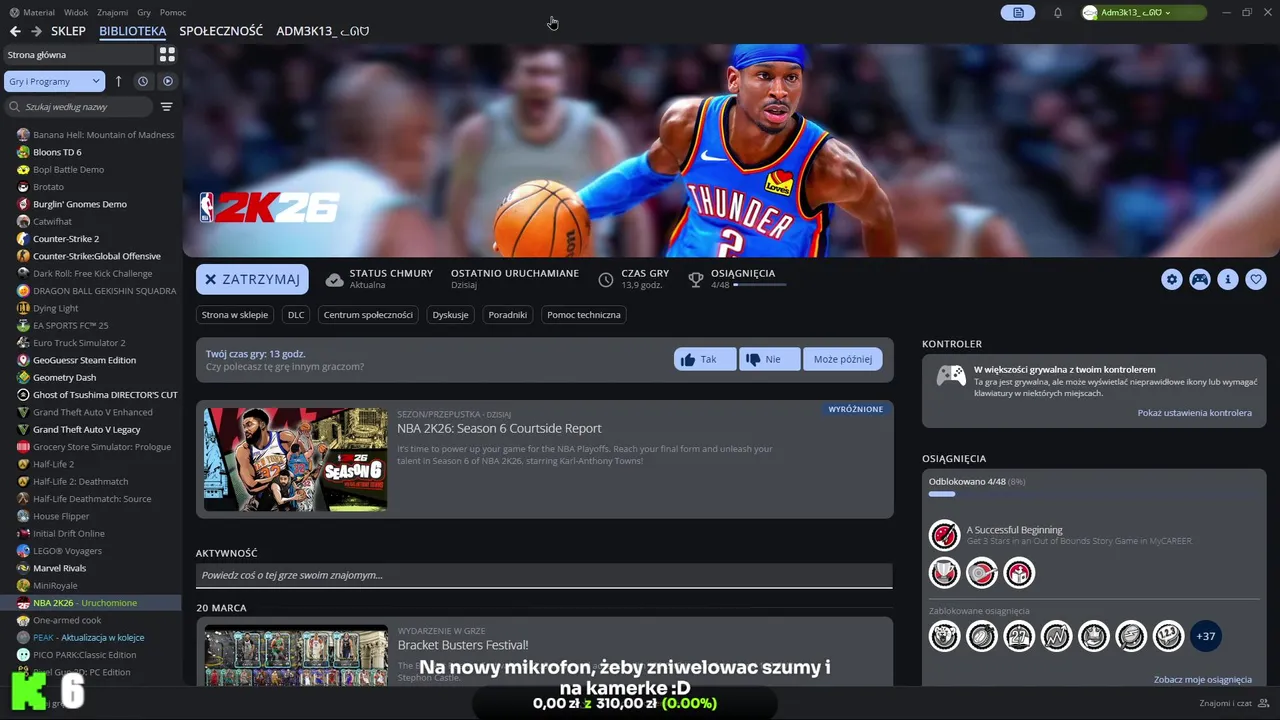Open advanced filter options icon
The width and height of the screenshot is (1280, 720).
coord(167,107)
